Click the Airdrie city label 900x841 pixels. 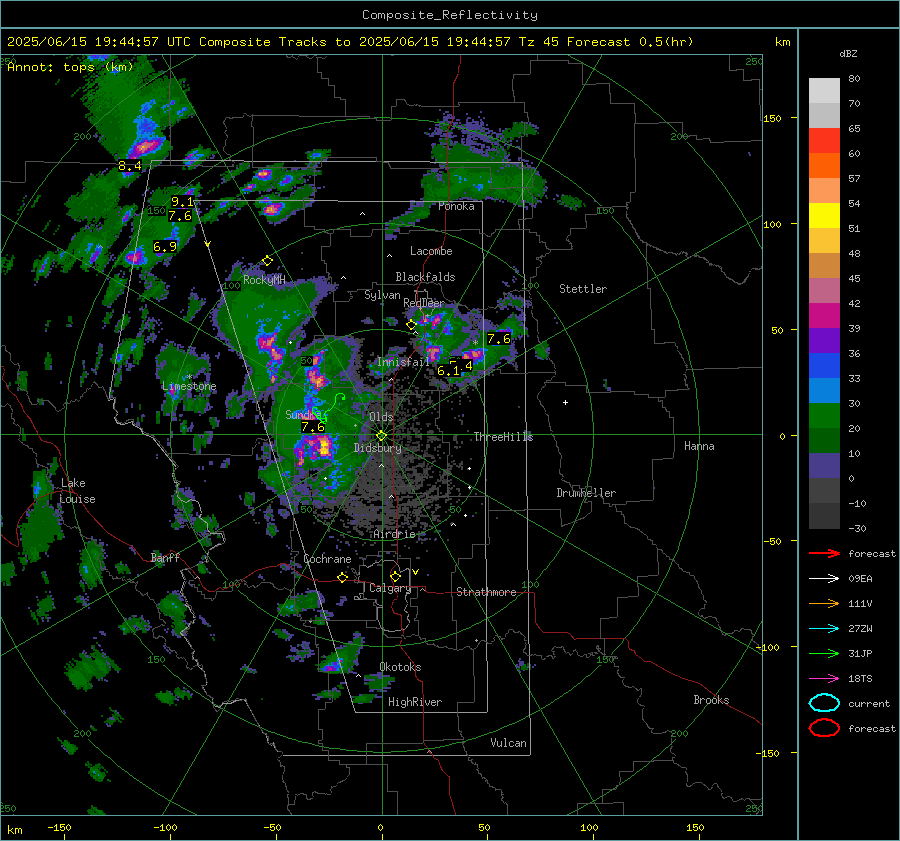tap(394, 534)
